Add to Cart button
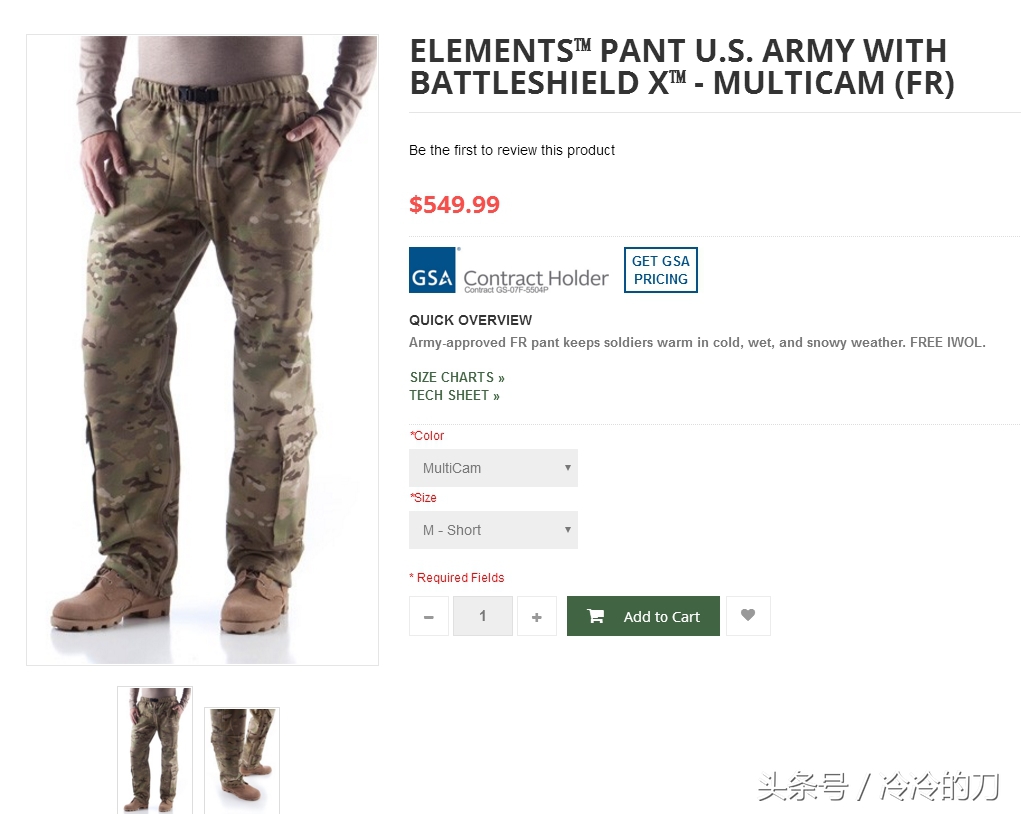 pos(643,616)
